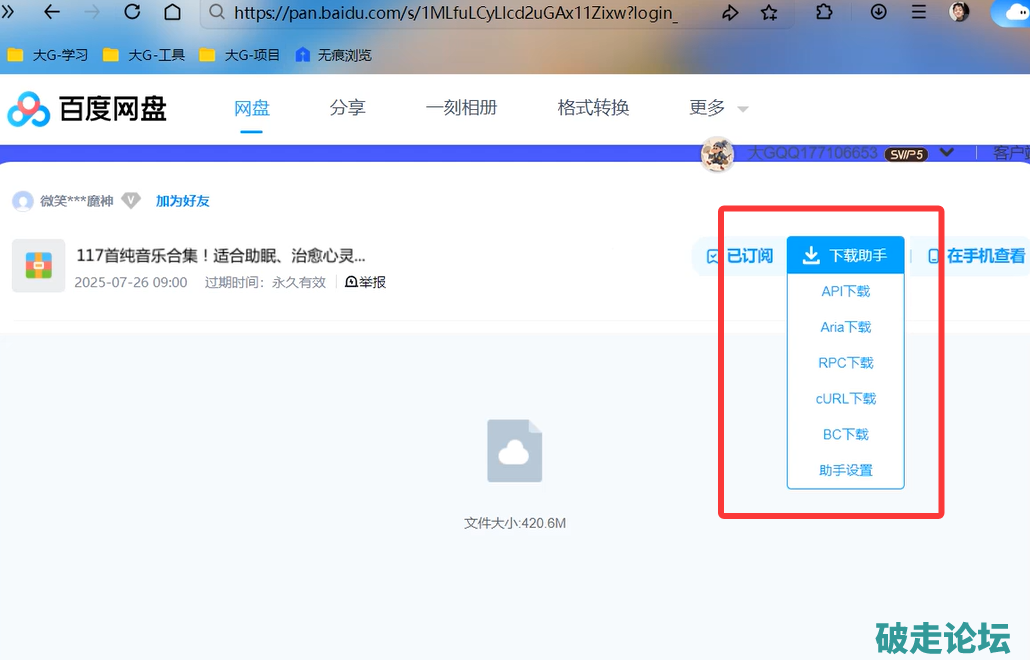
Task: Bookmark page with the star icon
Action: click(x=769, y=12)
